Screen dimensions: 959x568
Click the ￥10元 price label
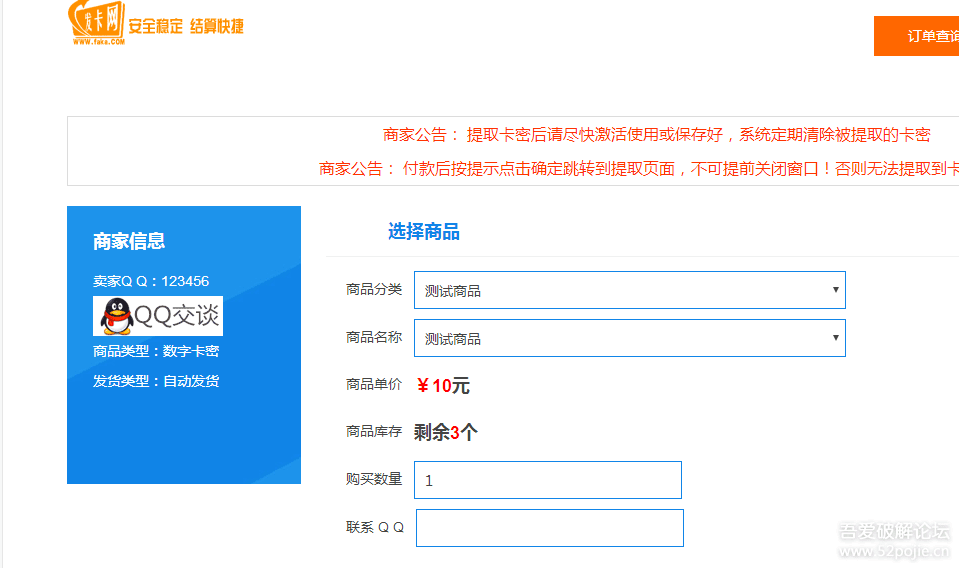[443, 386]
